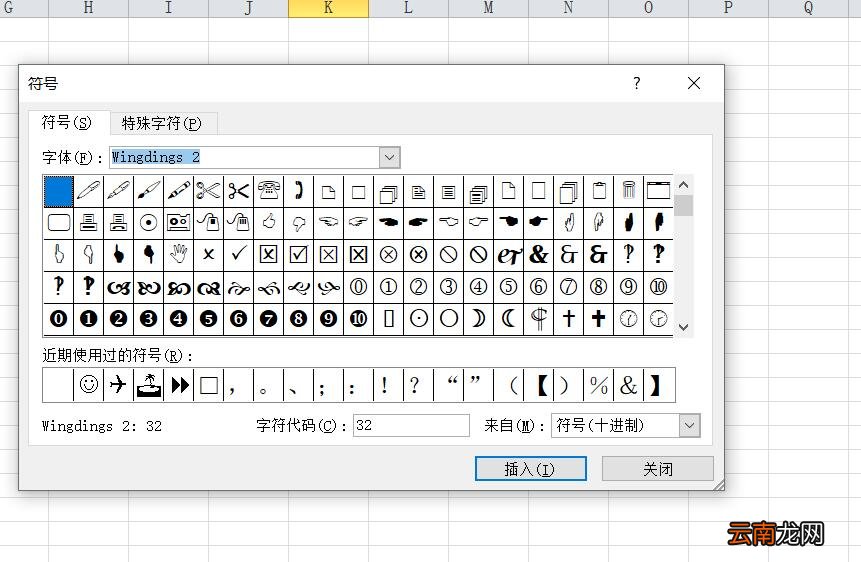The image size is (861, 562).
Task: Click the 插入(I) insert button
Action: pos(530,469)
